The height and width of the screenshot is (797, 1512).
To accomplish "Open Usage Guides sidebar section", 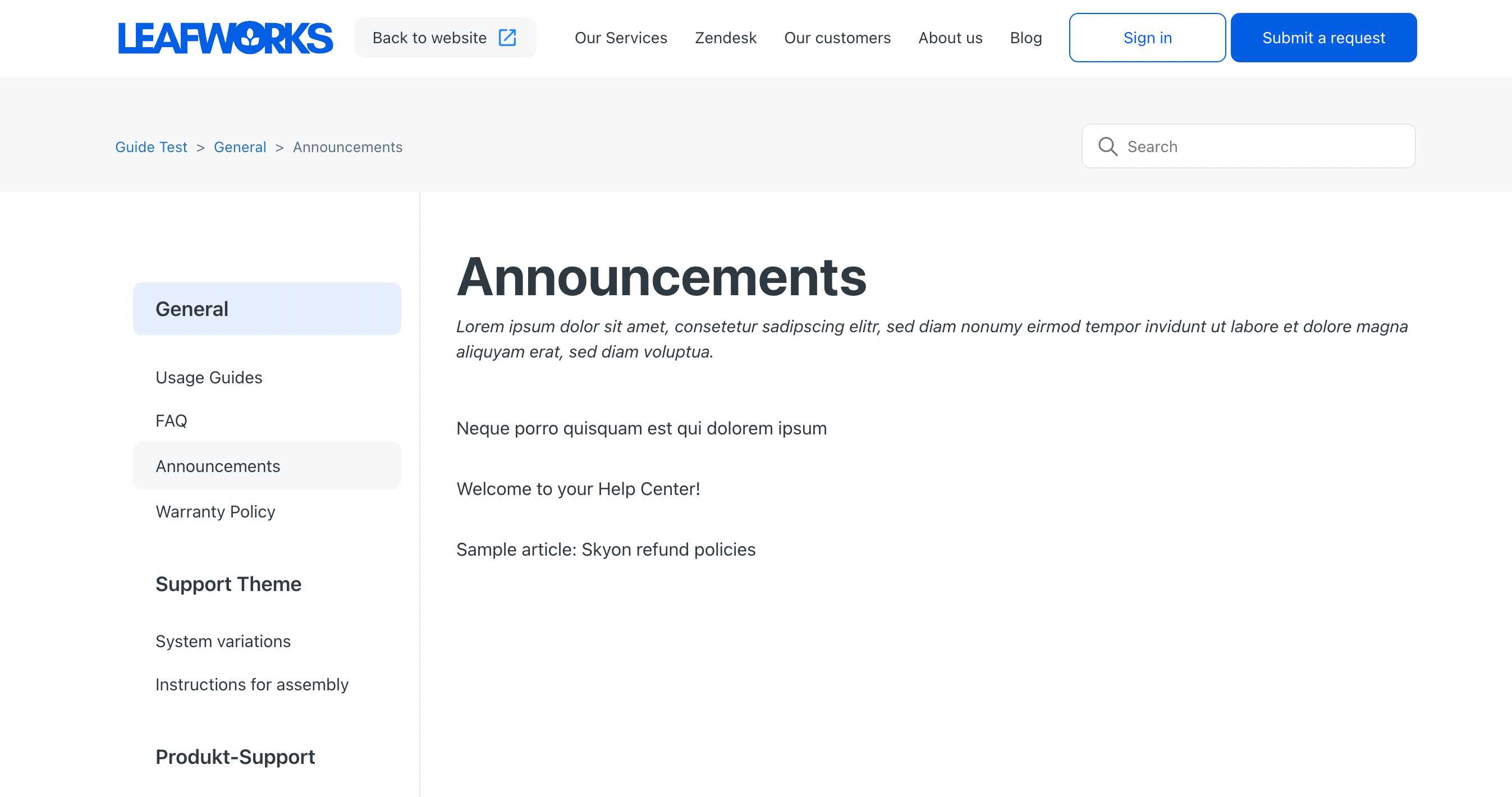I will tap(208, 377).
